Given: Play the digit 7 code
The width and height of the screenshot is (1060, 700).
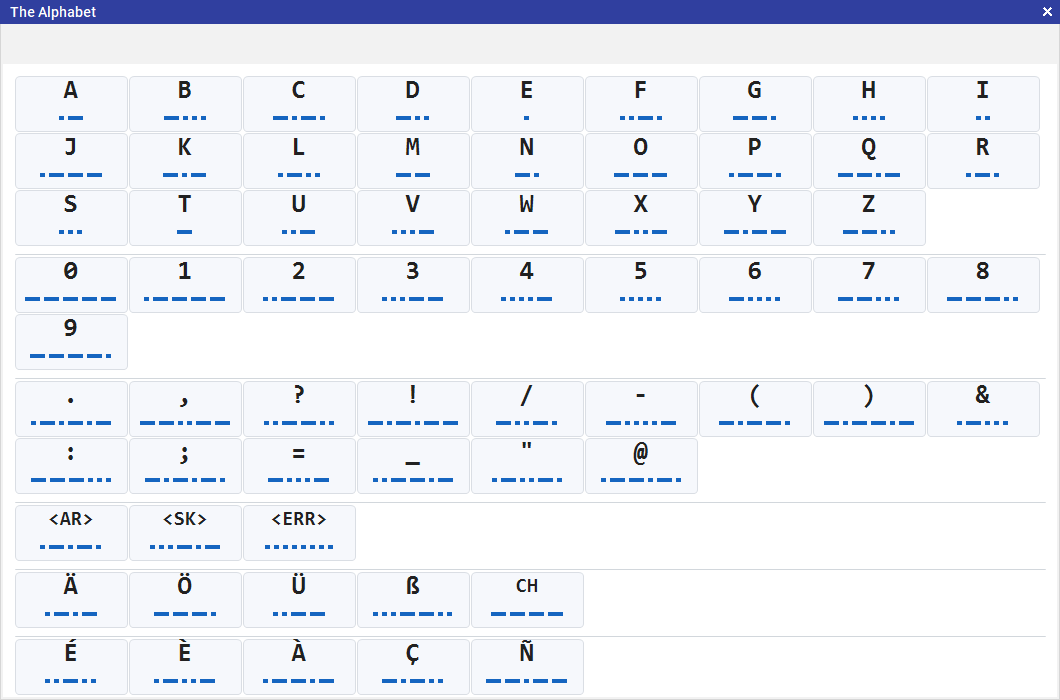Looking at the screenshot, I should [869, 285].
